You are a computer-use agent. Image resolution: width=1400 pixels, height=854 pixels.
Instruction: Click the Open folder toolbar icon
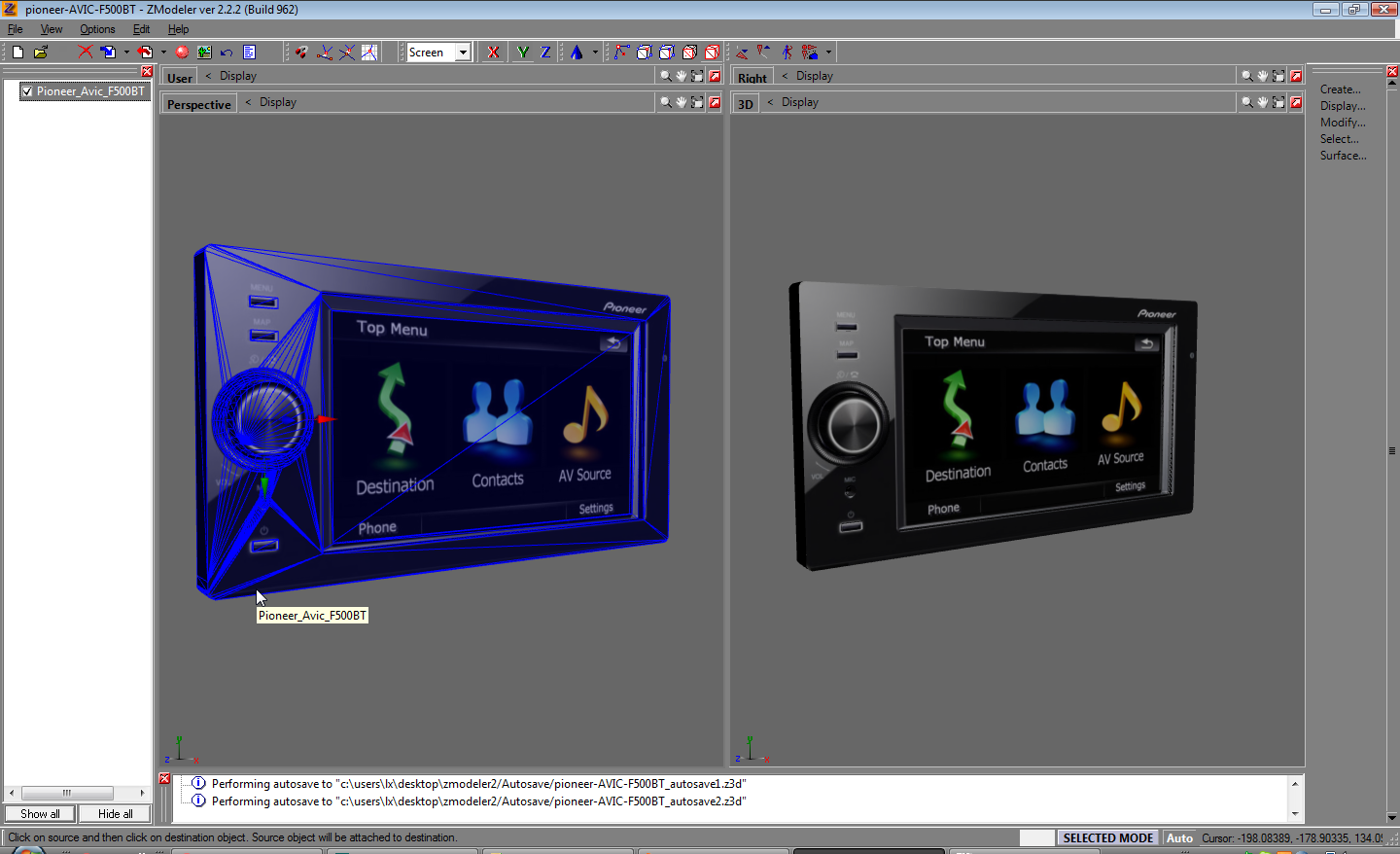click(x=41, y=52)
